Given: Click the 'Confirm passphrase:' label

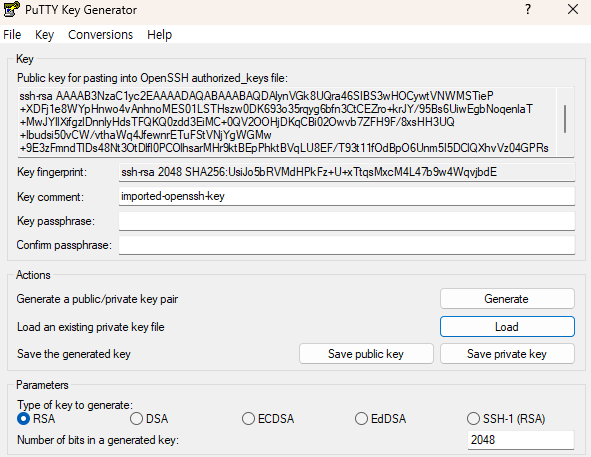Looking at the screenshot, I should [64, 245].
